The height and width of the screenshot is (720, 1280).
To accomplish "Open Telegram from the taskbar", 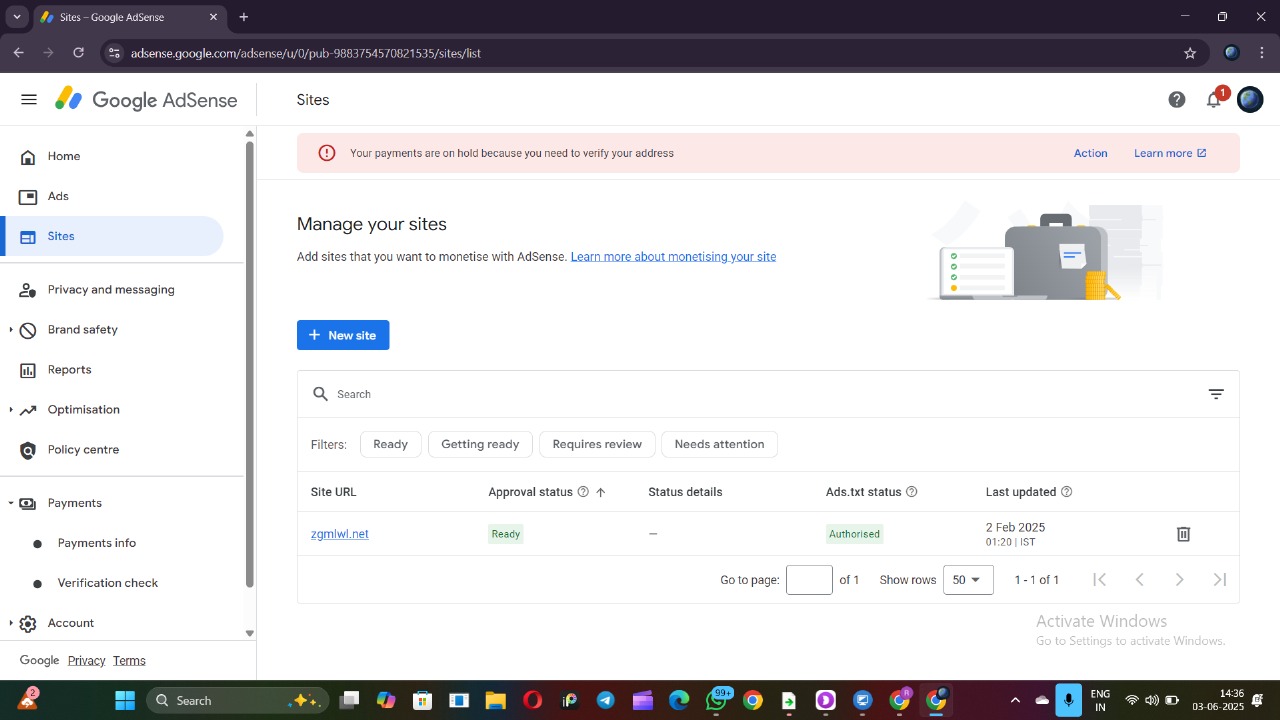I will pos(606,700).
